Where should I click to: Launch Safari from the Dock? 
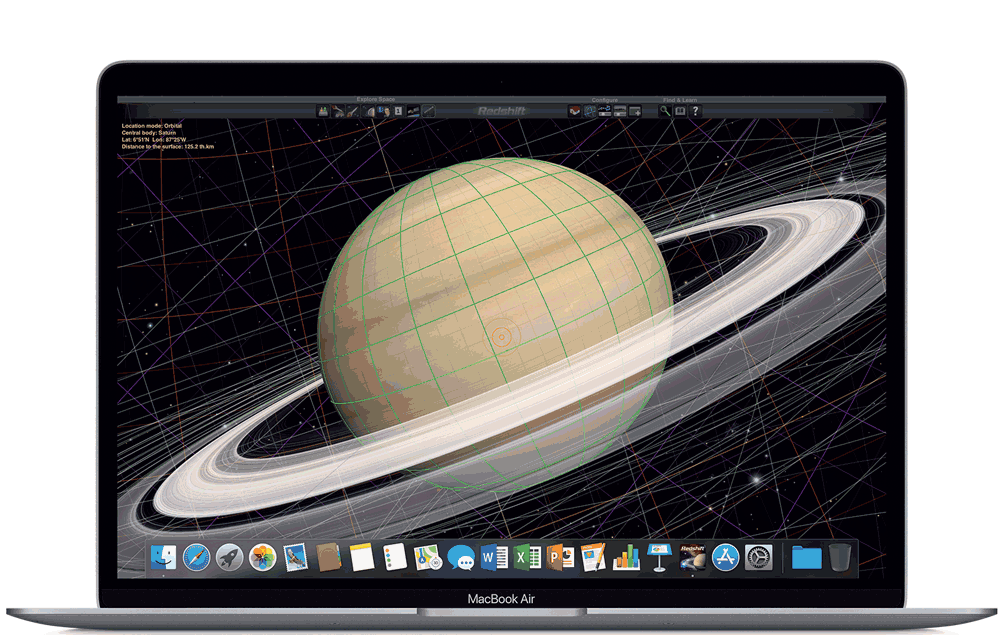click(196, 558)
